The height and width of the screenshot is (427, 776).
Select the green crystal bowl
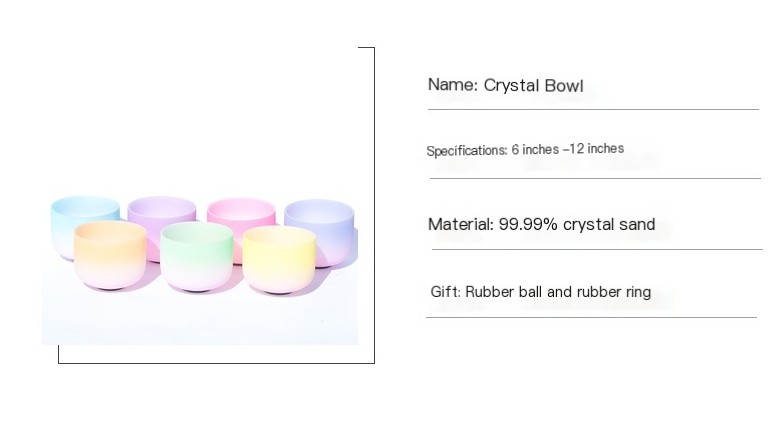197,257
